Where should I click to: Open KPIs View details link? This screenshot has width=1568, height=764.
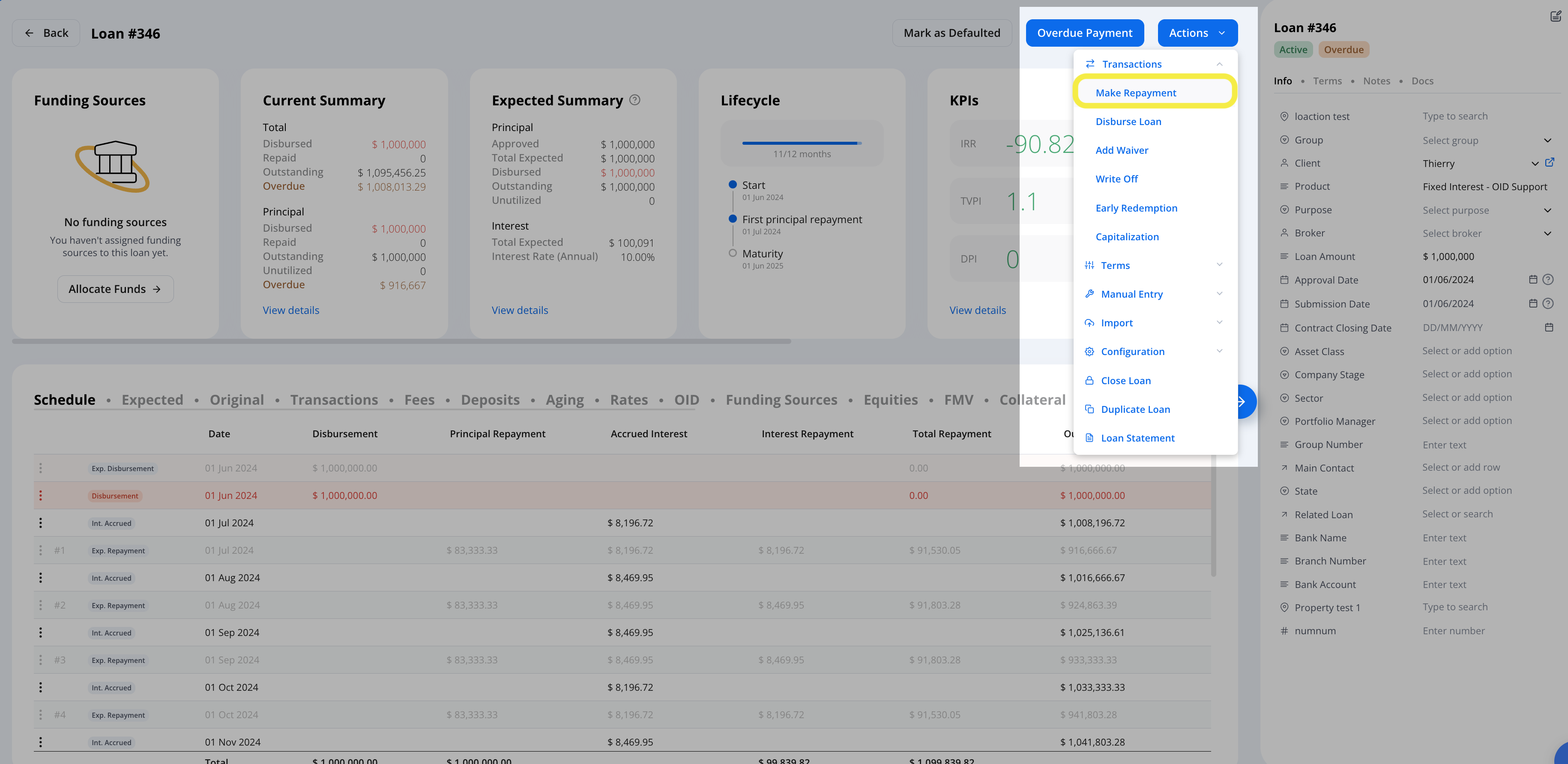[977, 310]
